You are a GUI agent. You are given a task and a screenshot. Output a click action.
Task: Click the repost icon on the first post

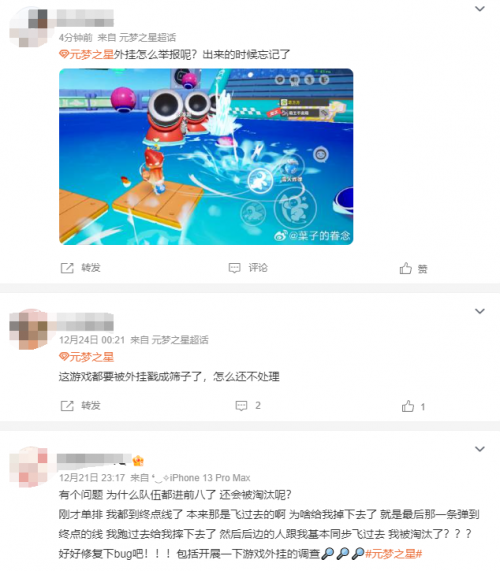pyautogui.click(x=67, y=268)
